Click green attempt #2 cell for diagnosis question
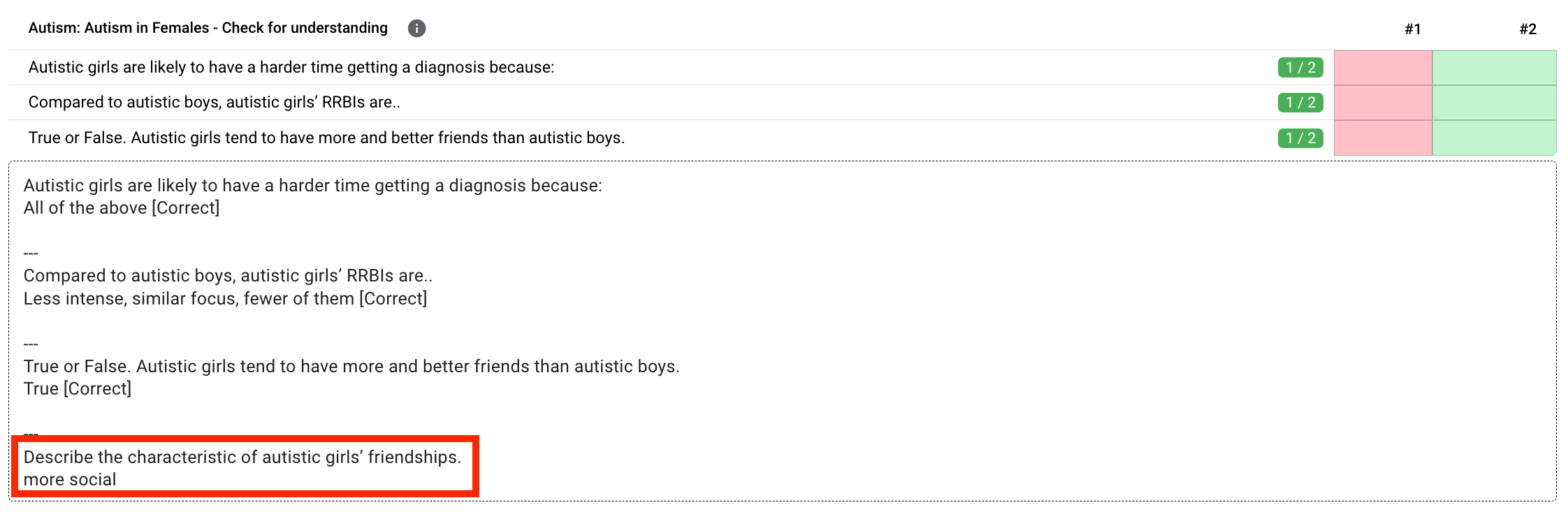The width and height of the screenshot is (1568, 521). point(1495,68)
